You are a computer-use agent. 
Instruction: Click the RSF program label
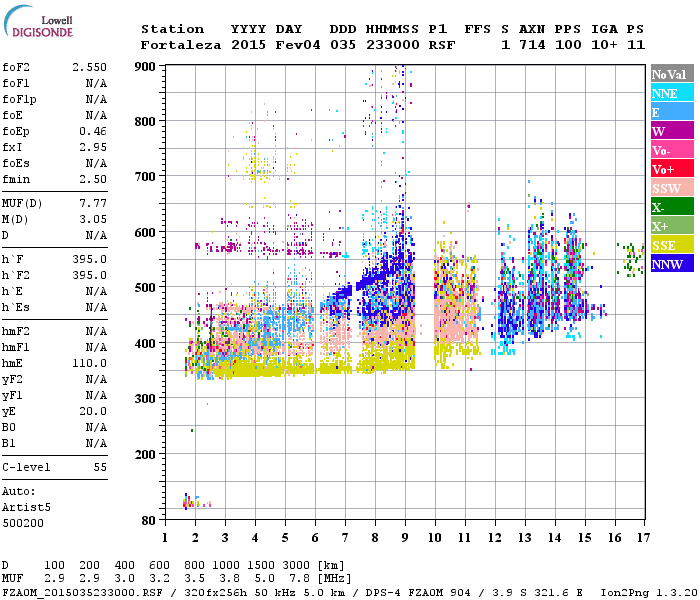[442, 45]
